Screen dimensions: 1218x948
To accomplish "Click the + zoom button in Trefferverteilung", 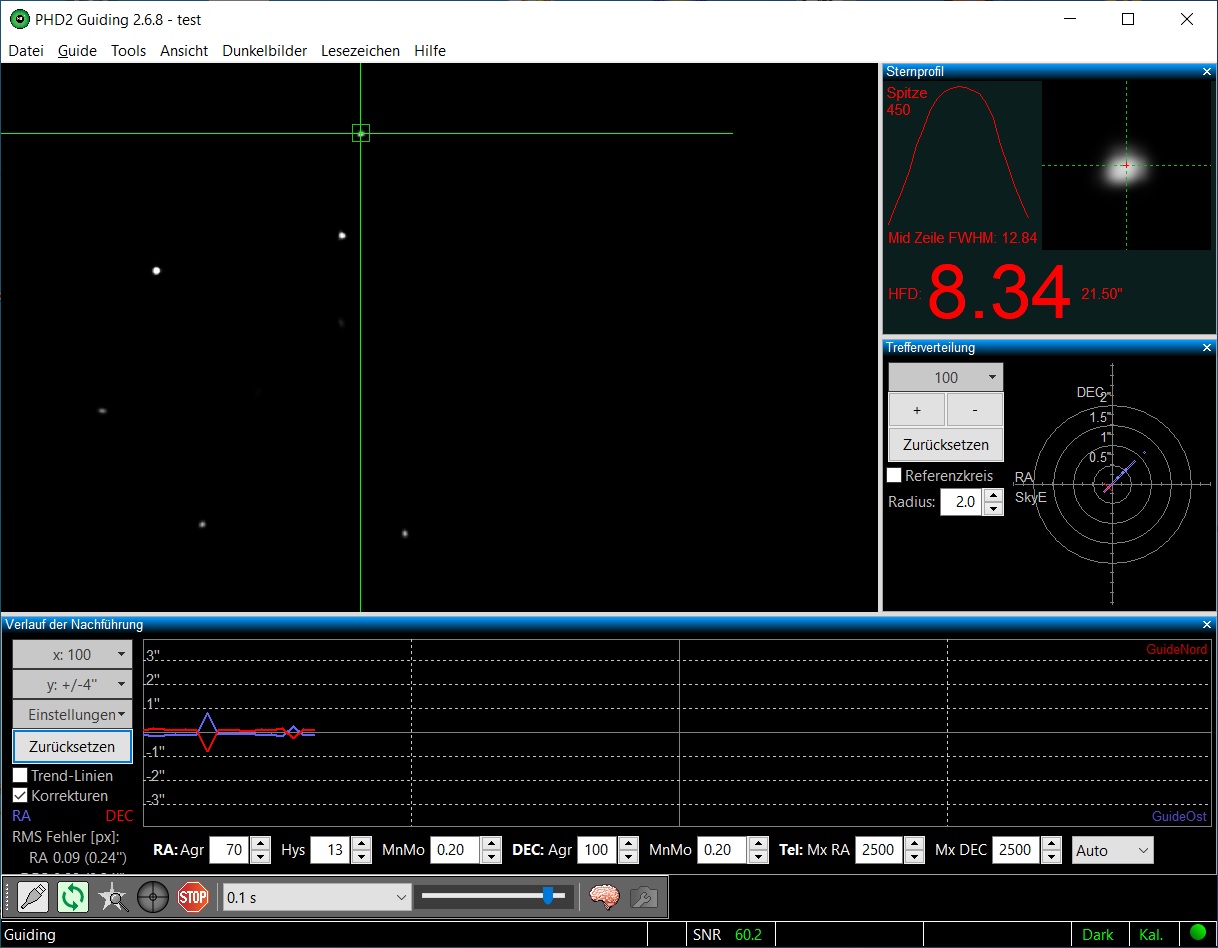I will coord(917,410).
